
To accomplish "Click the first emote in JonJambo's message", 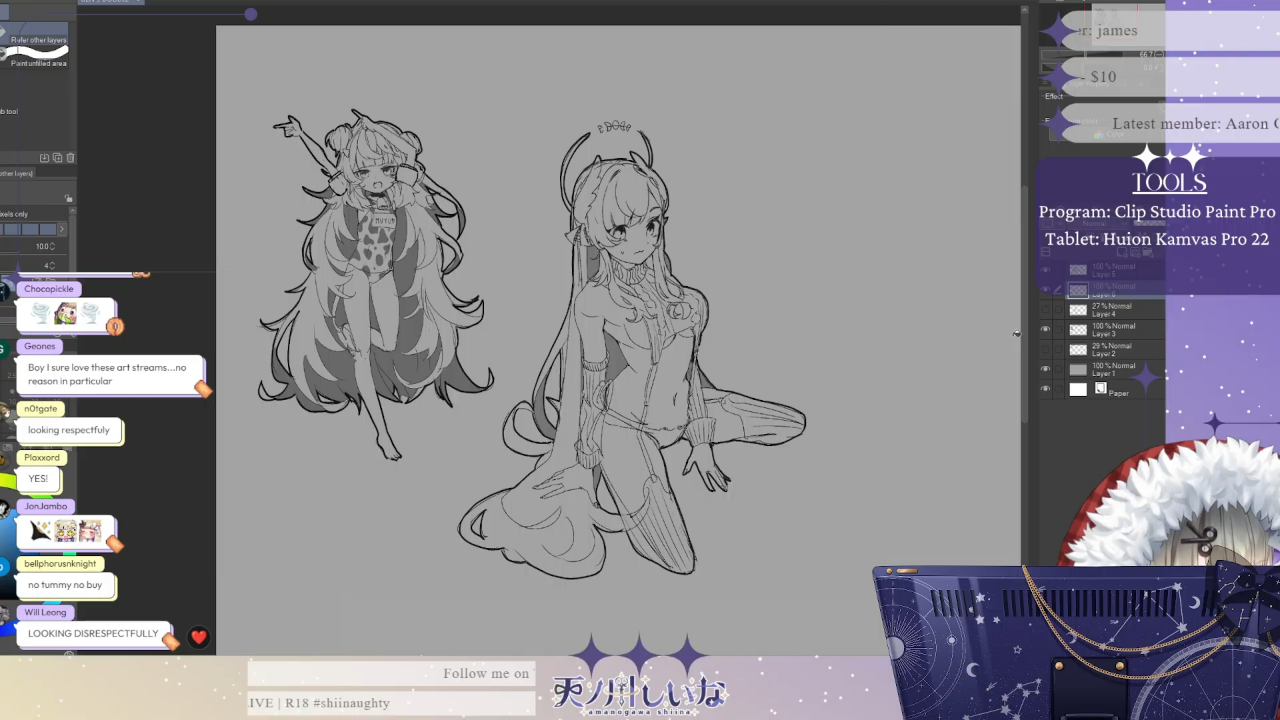I will click(x=41, y=531).
